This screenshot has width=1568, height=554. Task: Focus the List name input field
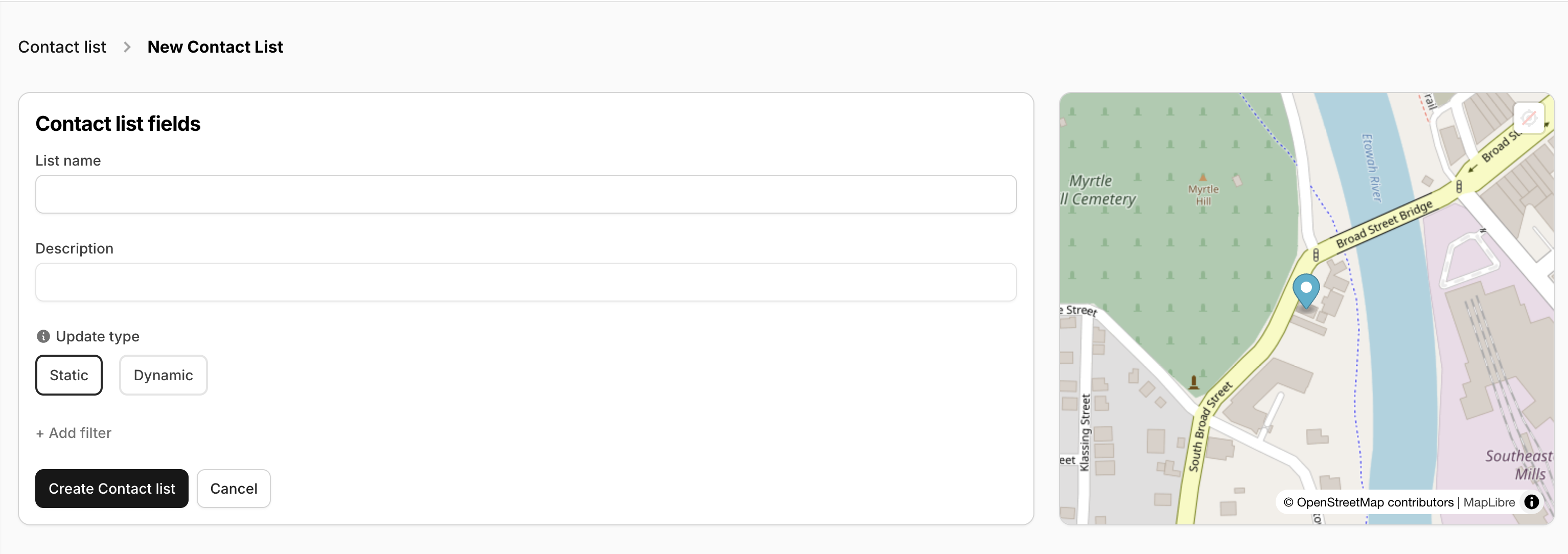point(526,194)
